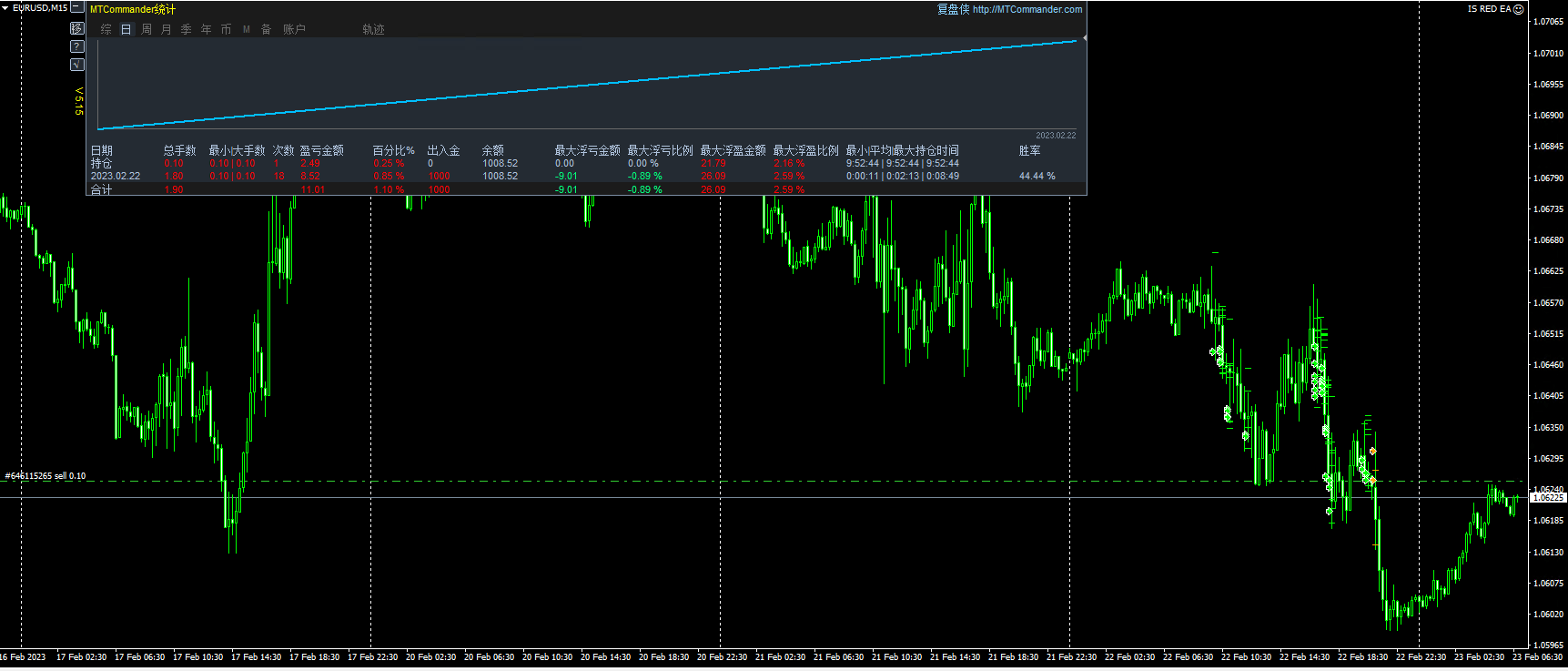Click the blue equity curve line in statistics panel
1568x671 pixels.
tap(587, 85)
